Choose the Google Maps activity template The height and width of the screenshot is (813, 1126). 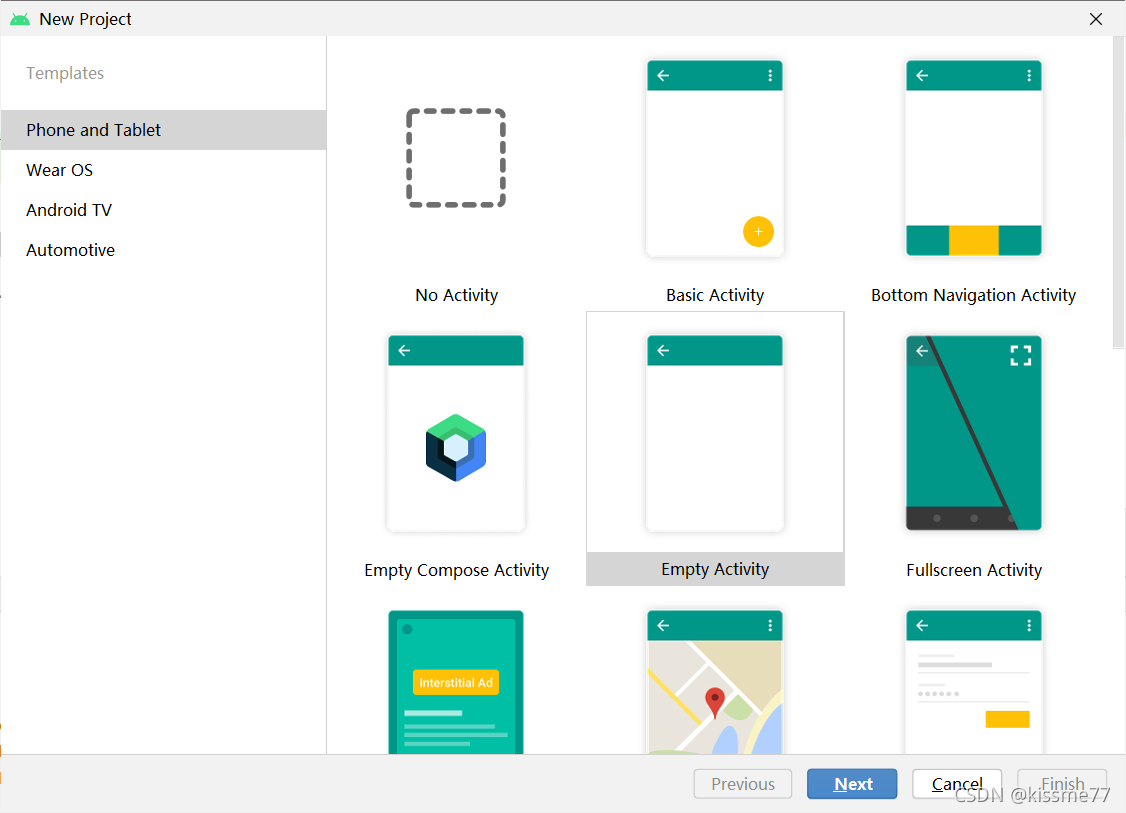pos(715,682)
